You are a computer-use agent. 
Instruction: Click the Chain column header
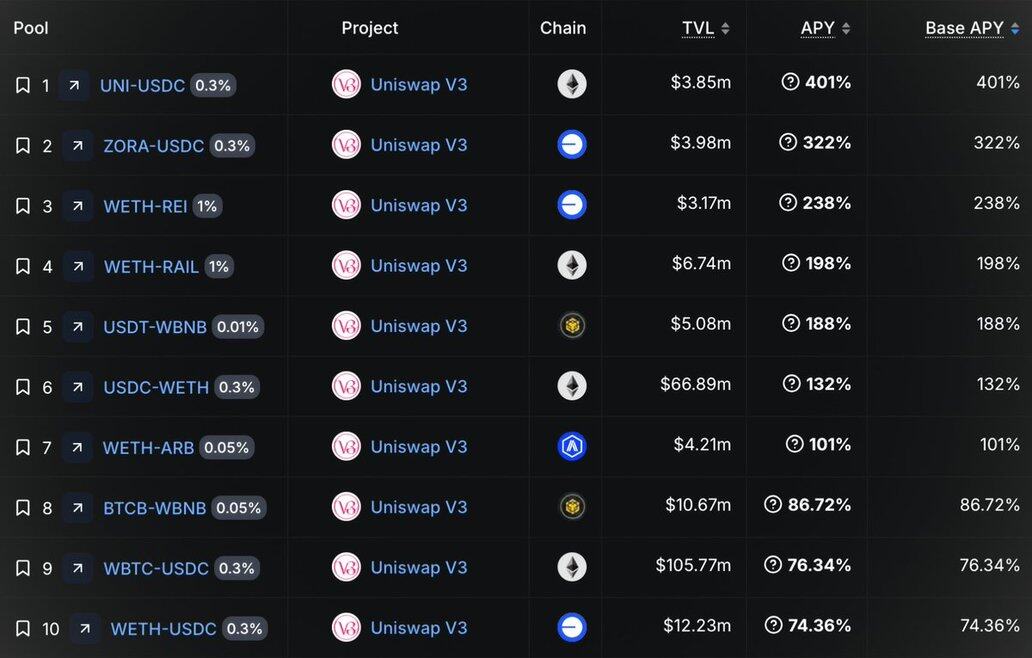coord(563,28)
